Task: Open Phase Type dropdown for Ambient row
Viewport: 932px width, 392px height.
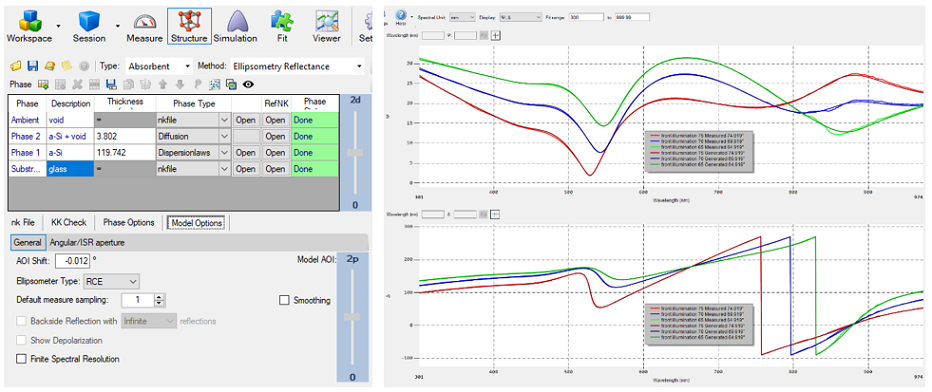Action: click(x=224, y=120)
